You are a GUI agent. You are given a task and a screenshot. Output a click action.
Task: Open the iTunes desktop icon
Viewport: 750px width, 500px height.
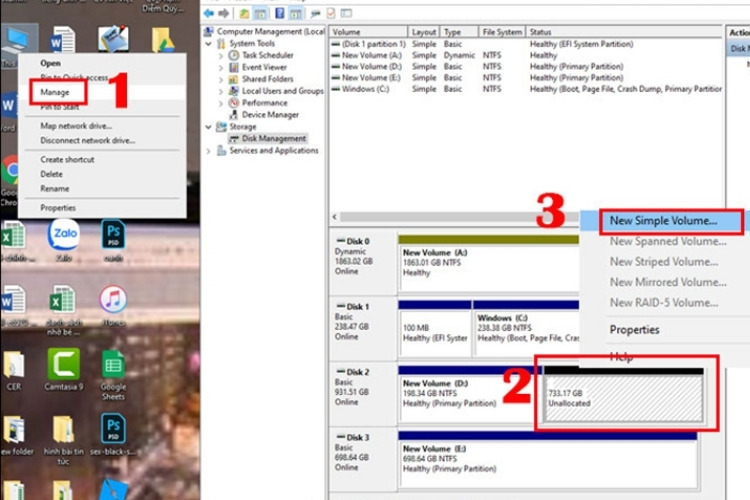tap(113, 300)
